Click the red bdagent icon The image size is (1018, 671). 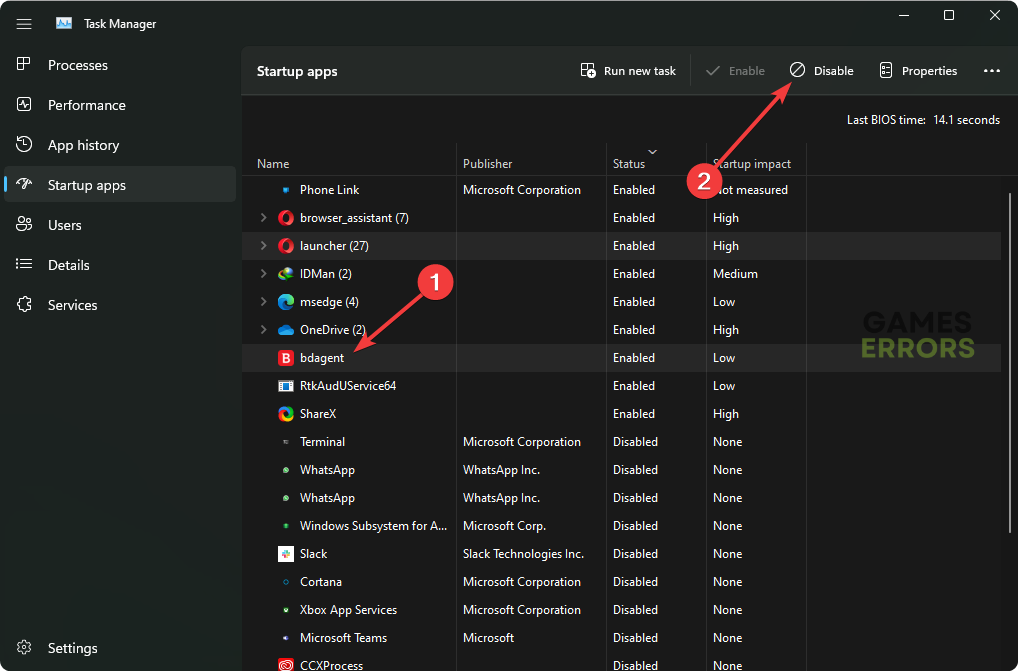(286, 358)
